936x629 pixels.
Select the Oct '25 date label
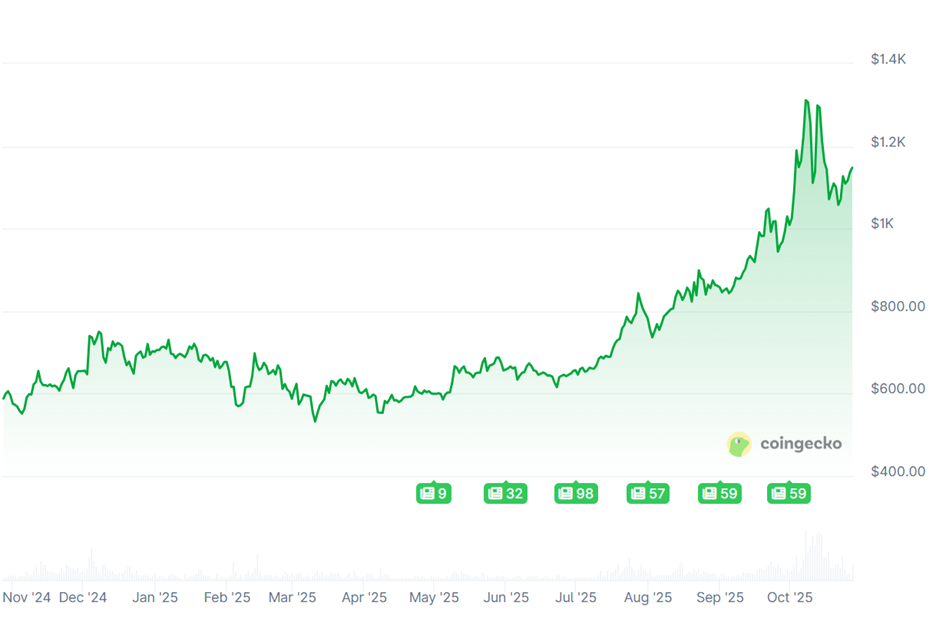pyautogui.click(x=790, y=598)
